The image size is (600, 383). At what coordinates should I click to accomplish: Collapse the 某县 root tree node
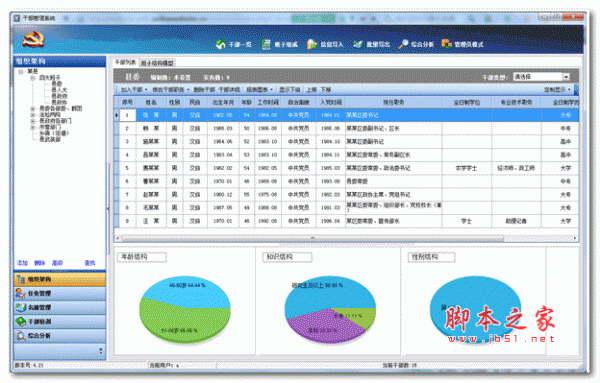coord(21,72)
